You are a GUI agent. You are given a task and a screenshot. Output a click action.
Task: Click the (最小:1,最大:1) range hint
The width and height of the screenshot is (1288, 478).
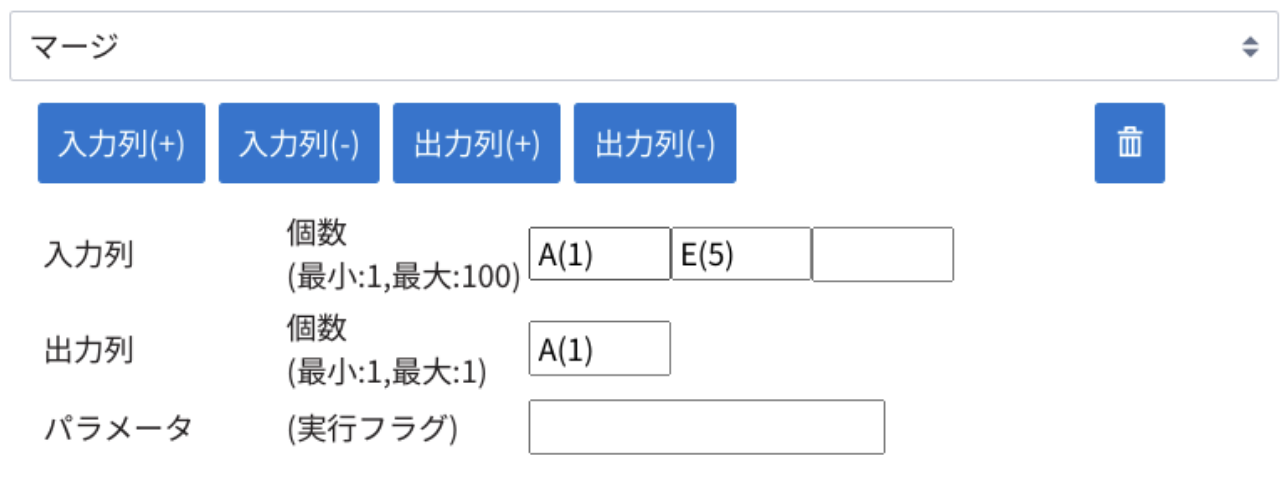(x=386, y=372)
